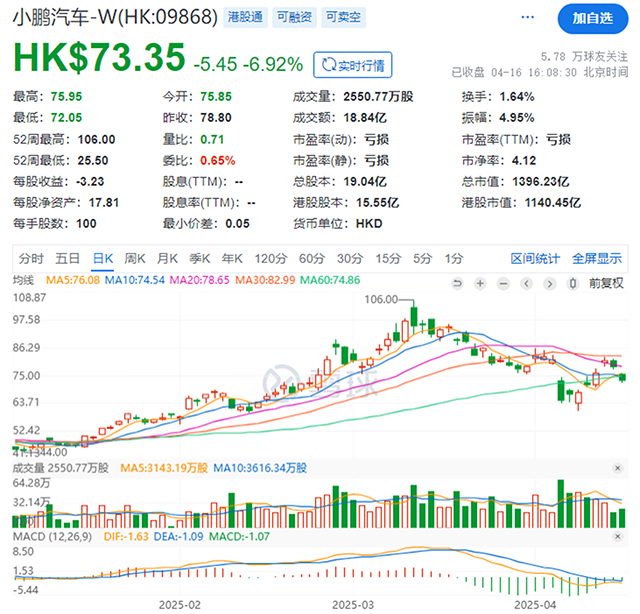640x614 pixels.
Task: Click the 市净率 4.12 value
Action: pyautogui.click(x=524, y=160)
